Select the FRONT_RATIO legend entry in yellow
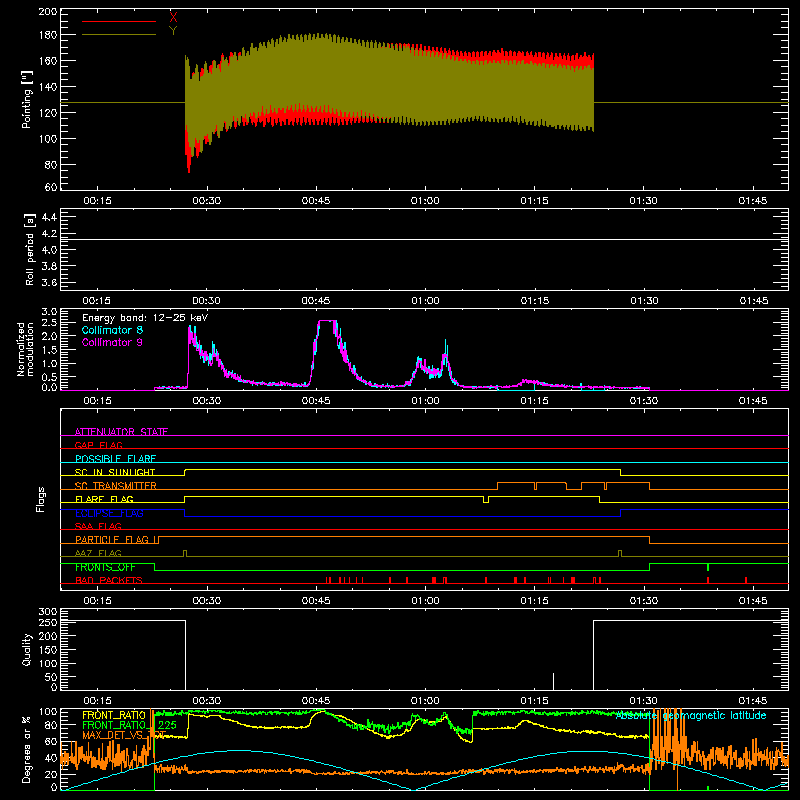 (114, 715)
